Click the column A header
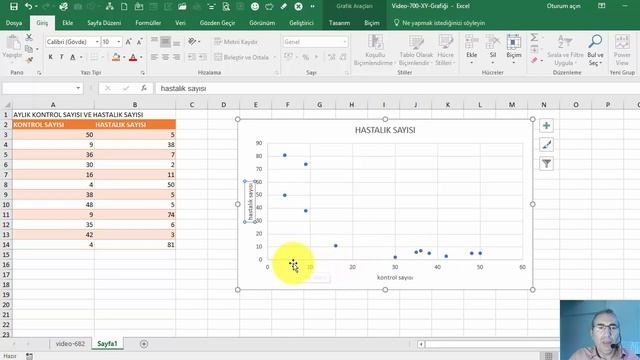The image size is (640, 360). click(x=53, y=105)
